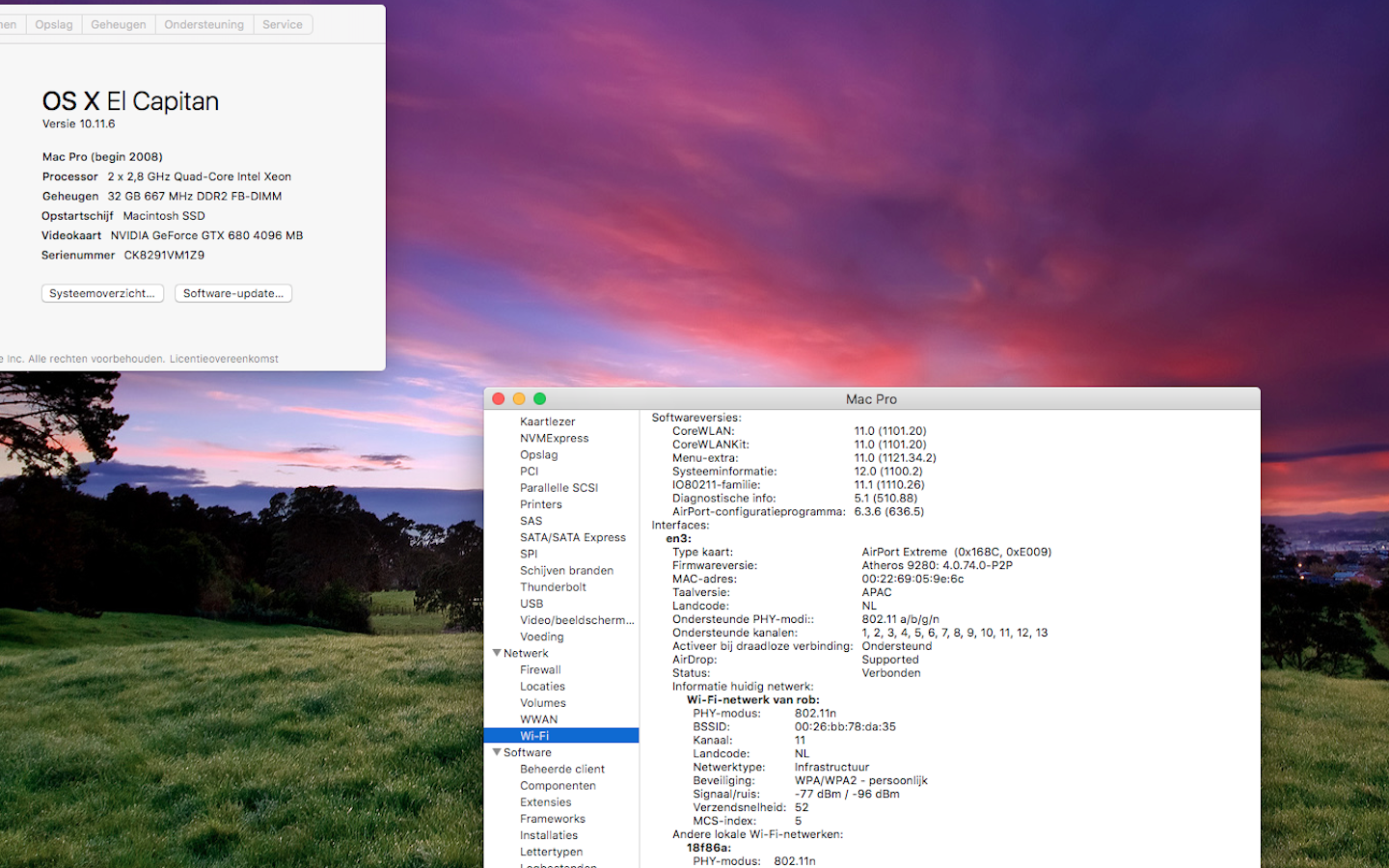Screen dimensions: 1389x868
Task: Click the Mac Pro window title
Action: [871, 399]
